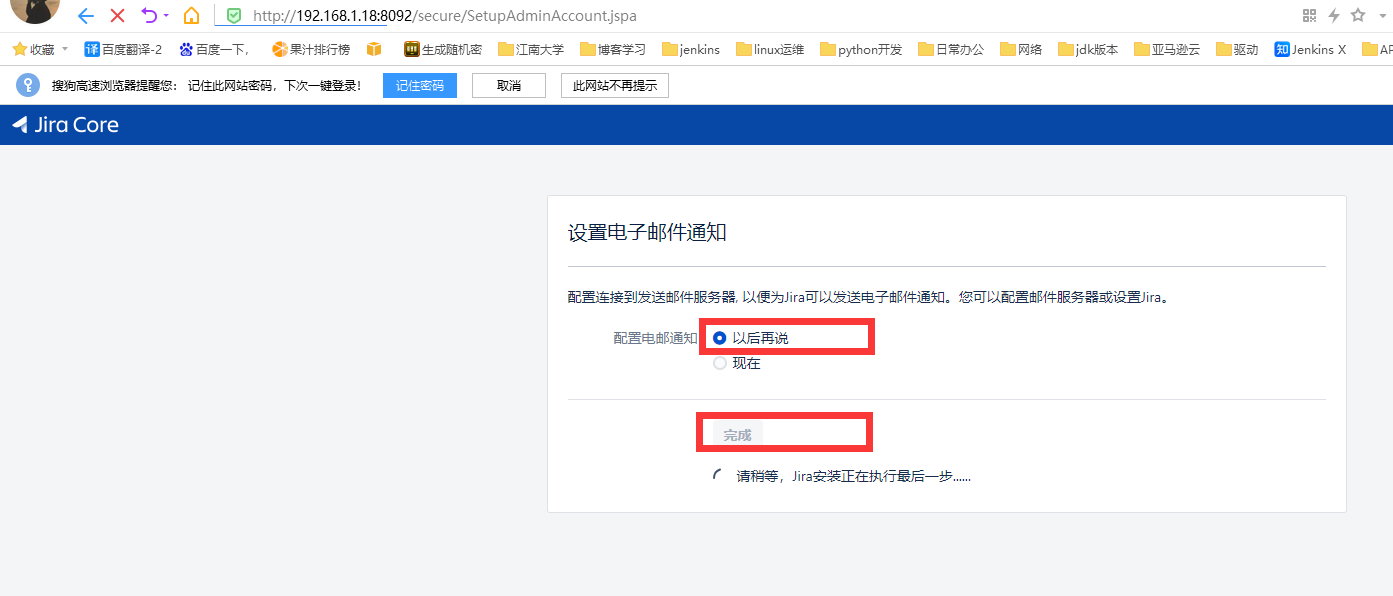The image size is (1393, 596).
Task: Click 设置电子邮件通知 heading text
Action: [x=647, y=232]
